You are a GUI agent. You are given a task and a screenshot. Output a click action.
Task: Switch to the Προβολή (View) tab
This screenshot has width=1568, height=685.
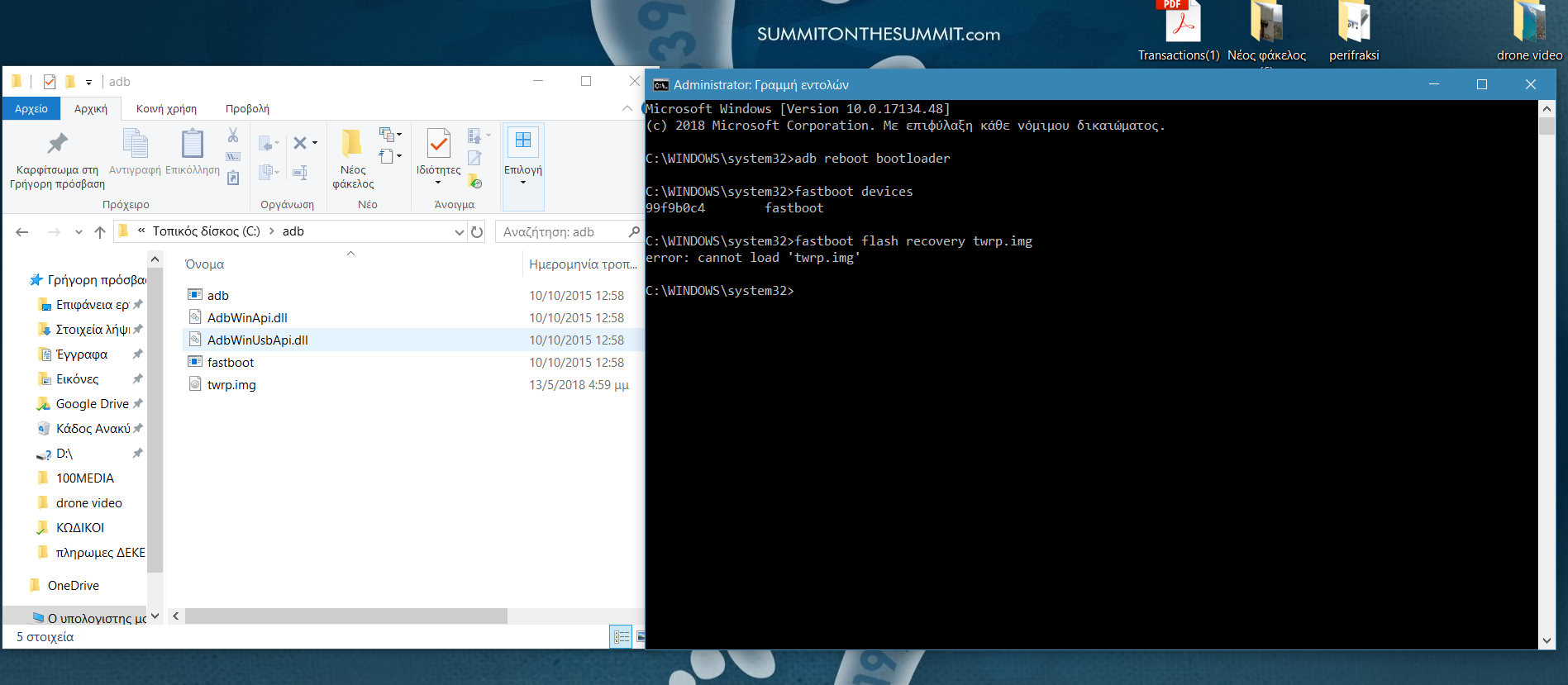(x=247, y=109)
